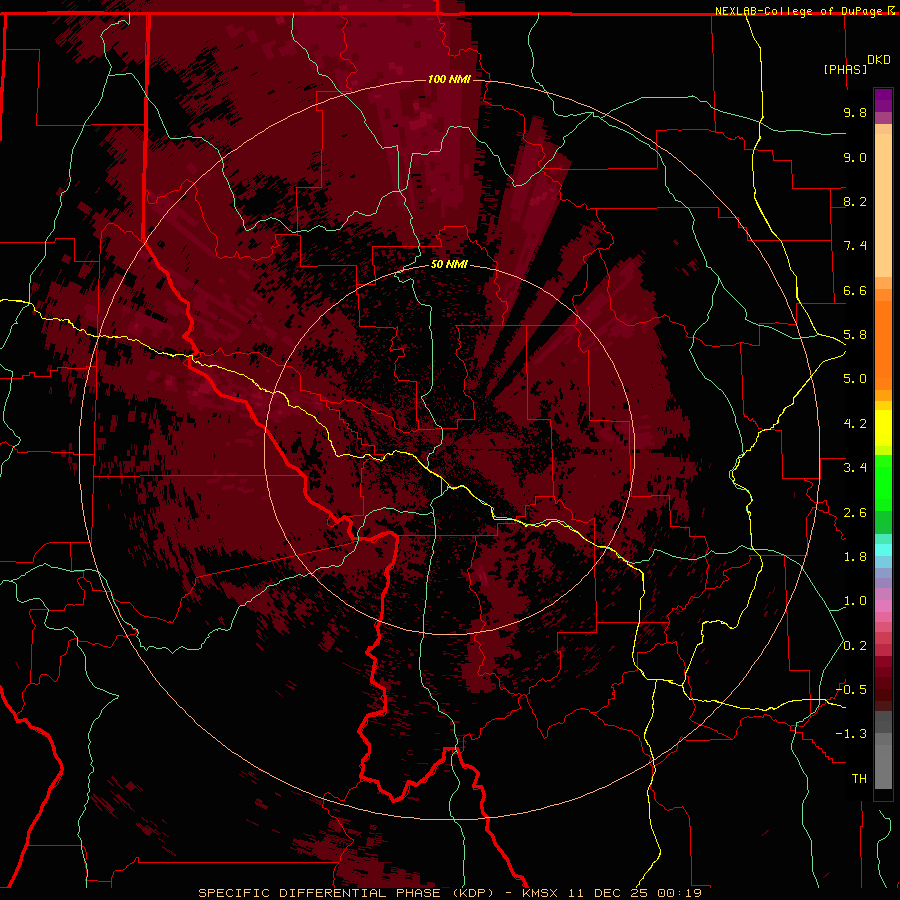
Task: Pick the pink segment of the color bar
Action: (x=883, y=606)
